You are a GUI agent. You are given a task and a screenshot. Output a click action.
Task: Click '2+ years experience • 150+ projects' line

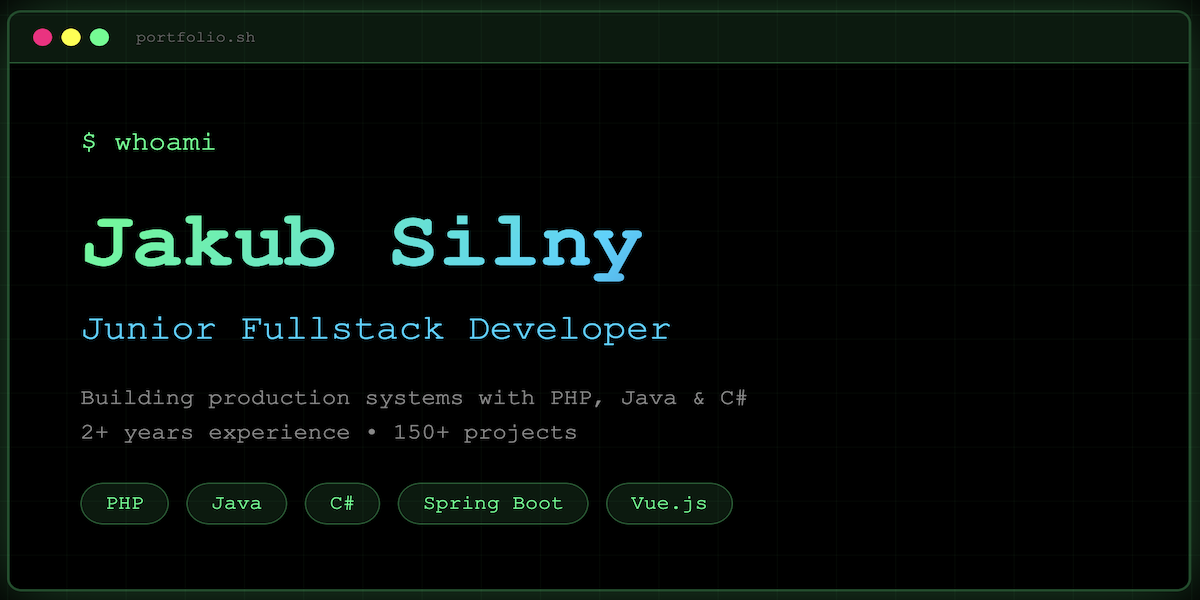329,433
